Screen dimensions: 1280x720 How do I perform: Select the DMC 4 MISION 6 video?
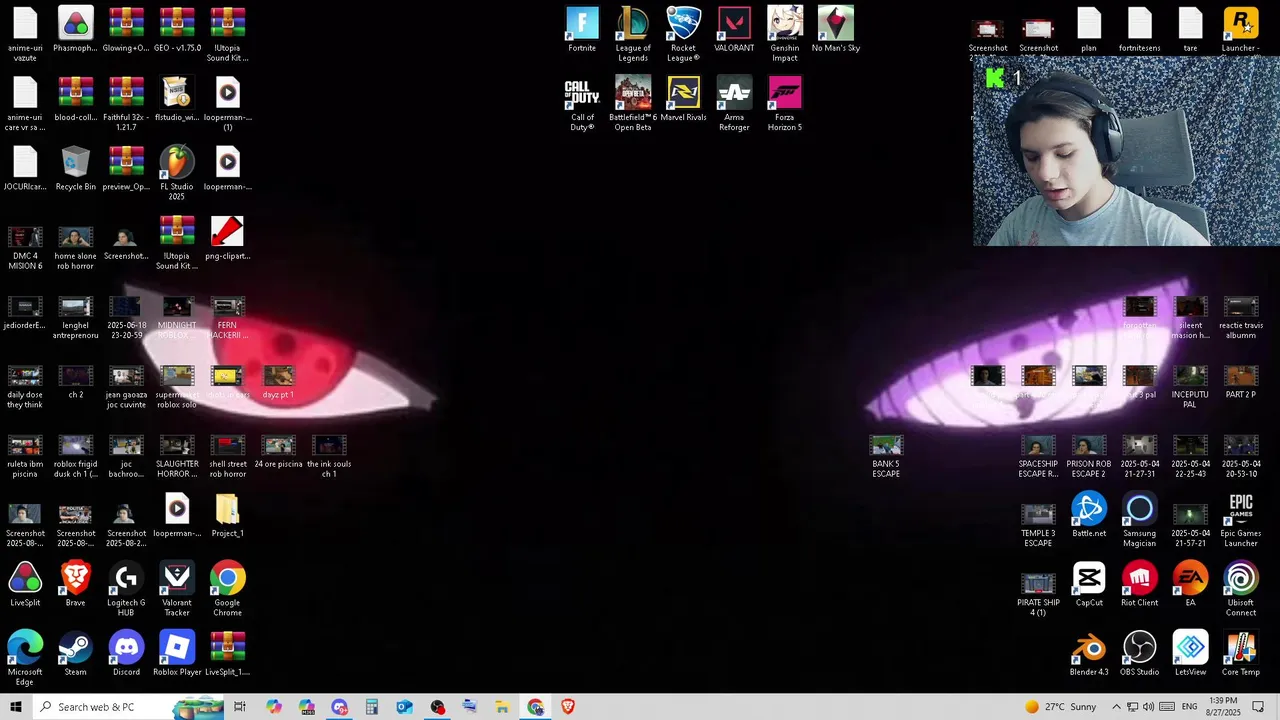click(25, 248)
